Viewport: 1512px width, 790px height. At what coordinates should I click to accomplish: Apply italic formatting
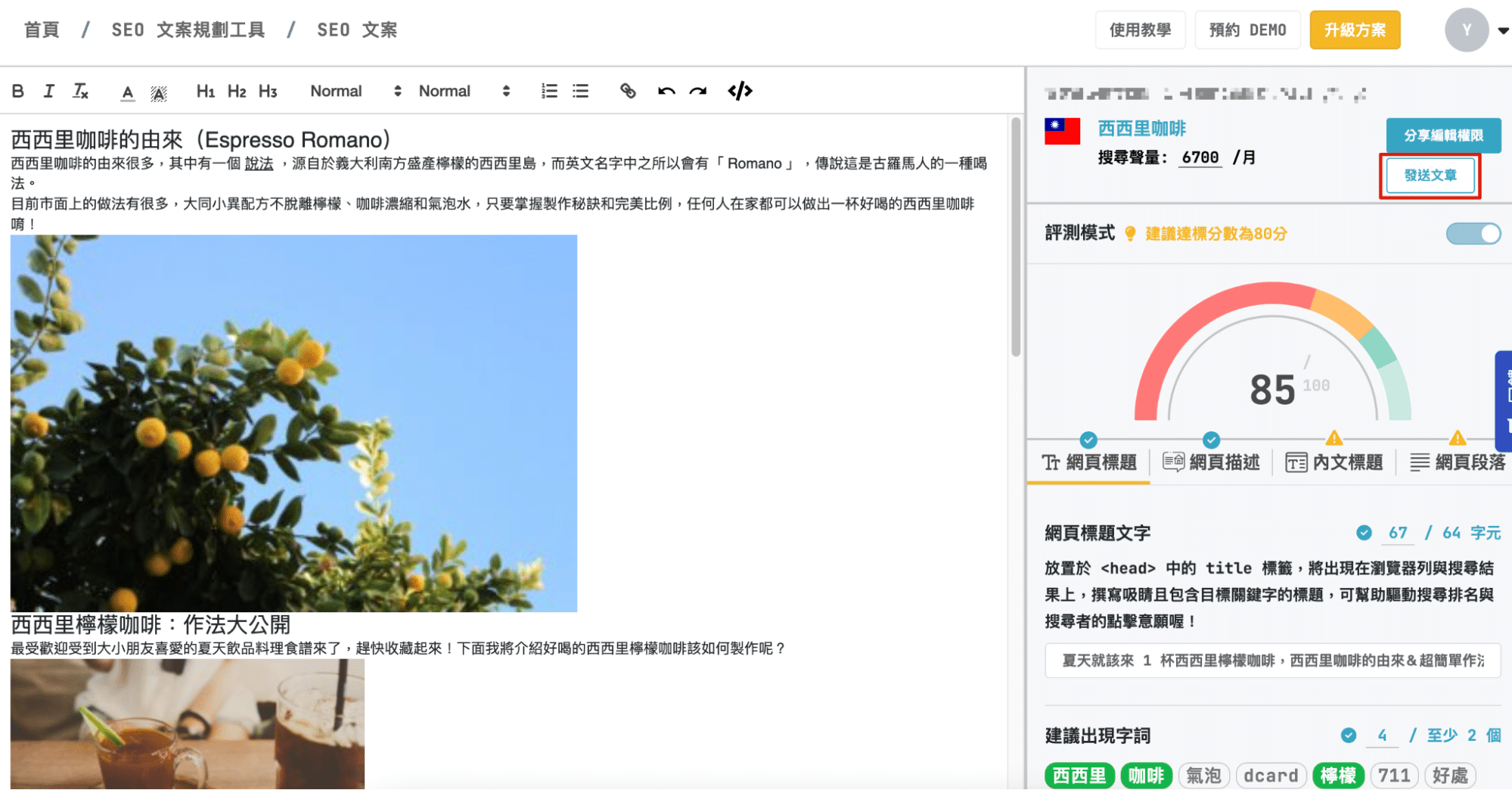click(49, 92)
